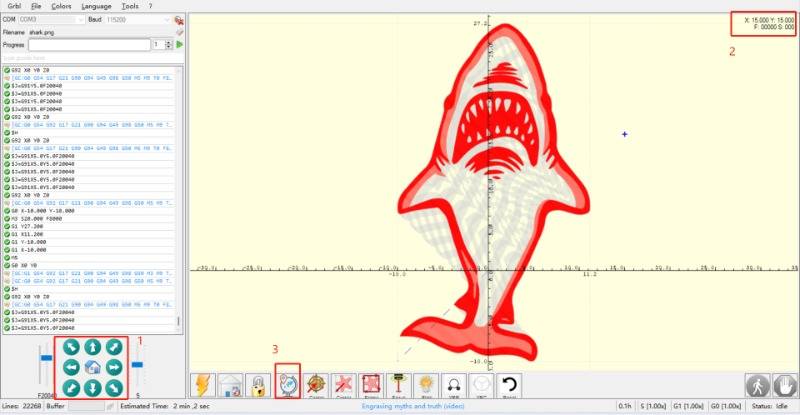Select the G0 X-10.000 Y-10.000 log line
800x415 pixels.
pyautogui.click(x=89, y=211)
